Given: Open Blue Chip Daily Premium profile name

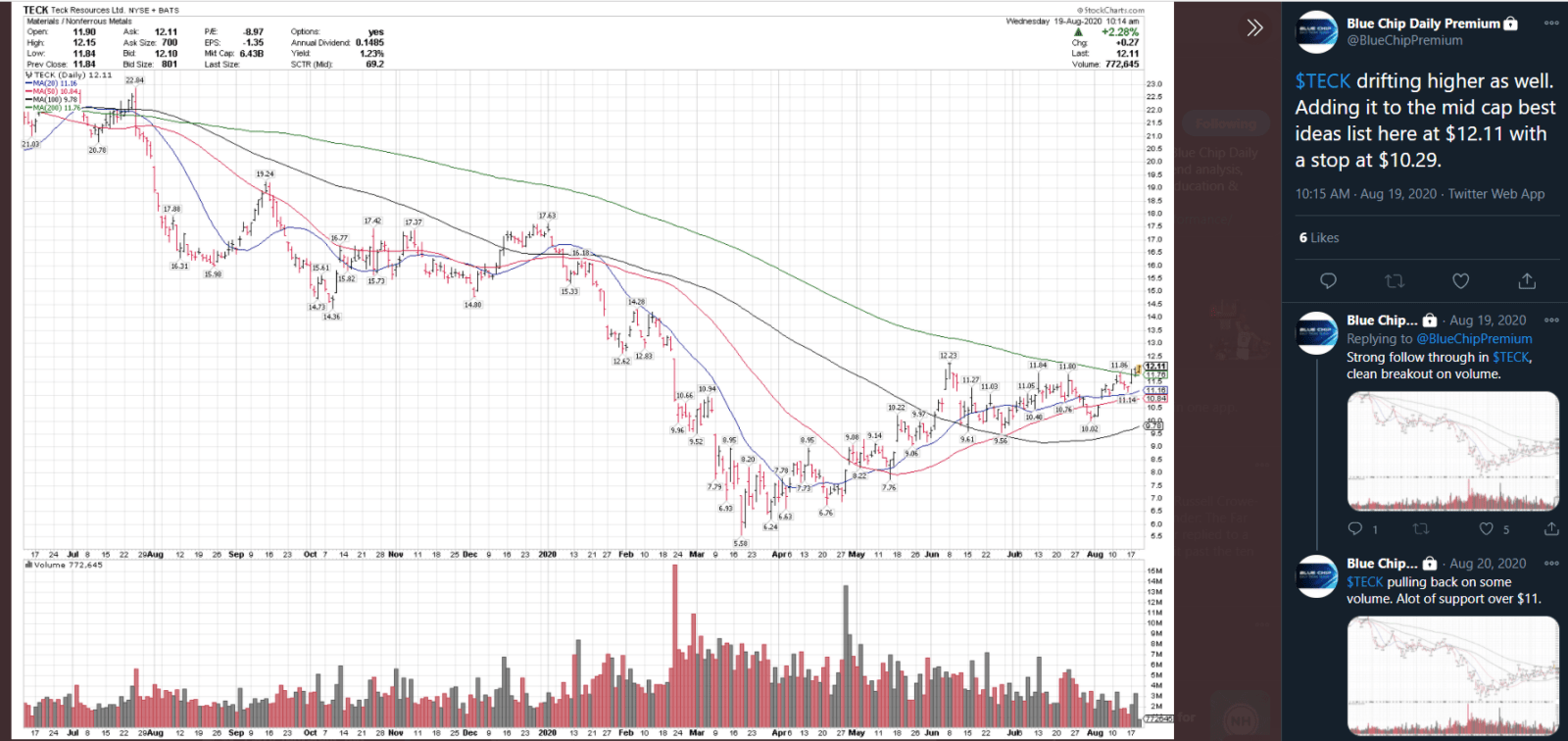Looking at the screenshot, I should pyautogui.click(x=1423, y=24).
